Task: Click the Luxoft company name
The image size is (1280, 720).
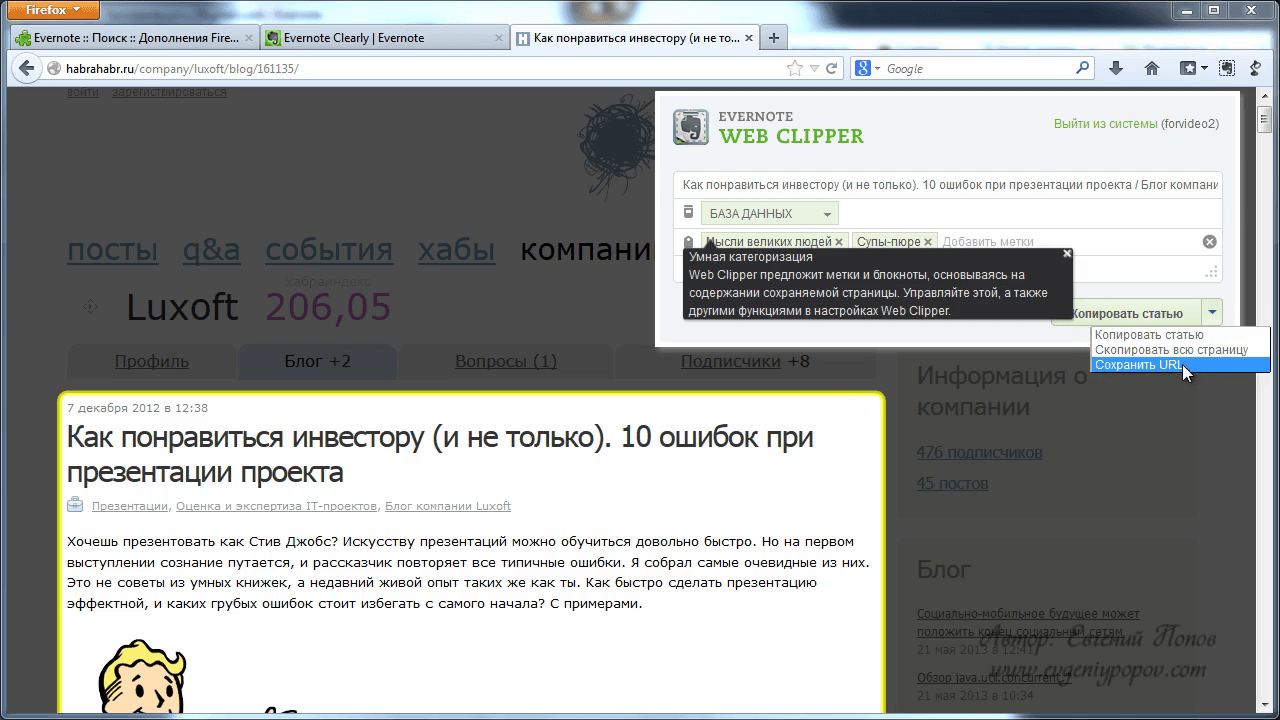Action: [x=182, y=307]
